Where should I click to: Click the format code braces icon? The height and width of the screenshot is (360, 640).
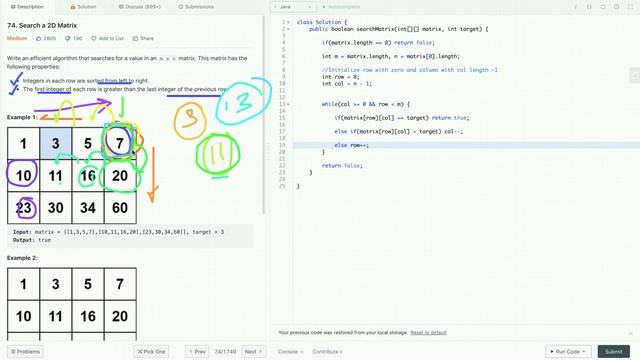[589, 7]
